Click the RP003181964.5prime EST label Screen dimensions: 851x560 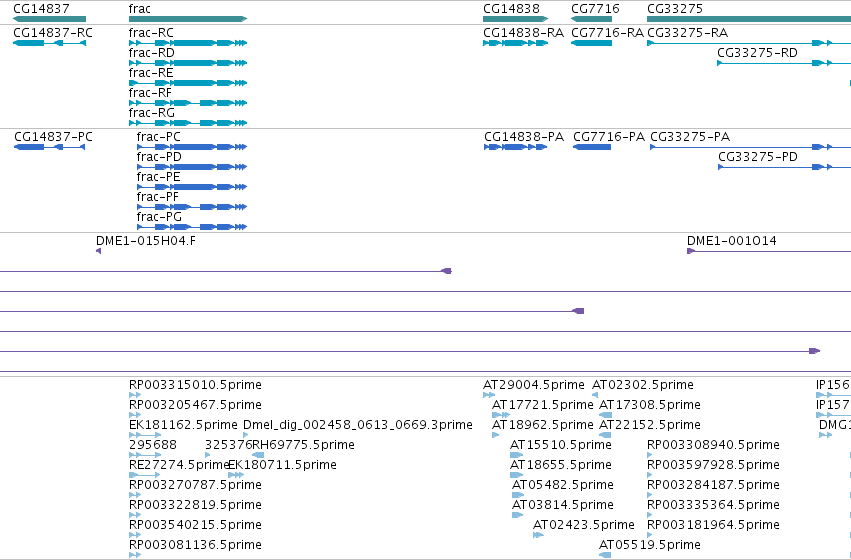(x=713, y=525)
